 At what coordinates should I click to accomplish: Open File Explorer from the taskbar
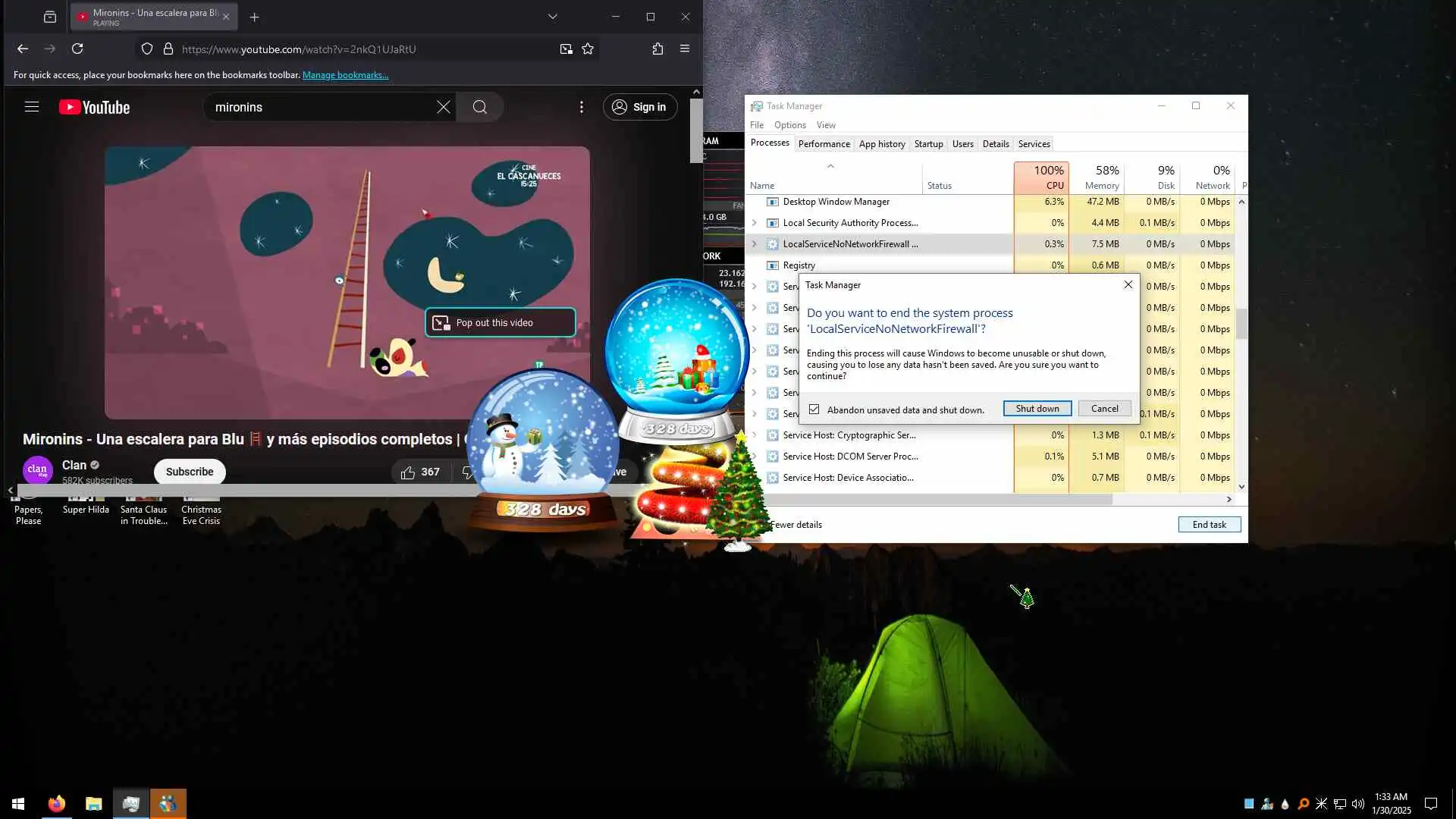93,803
